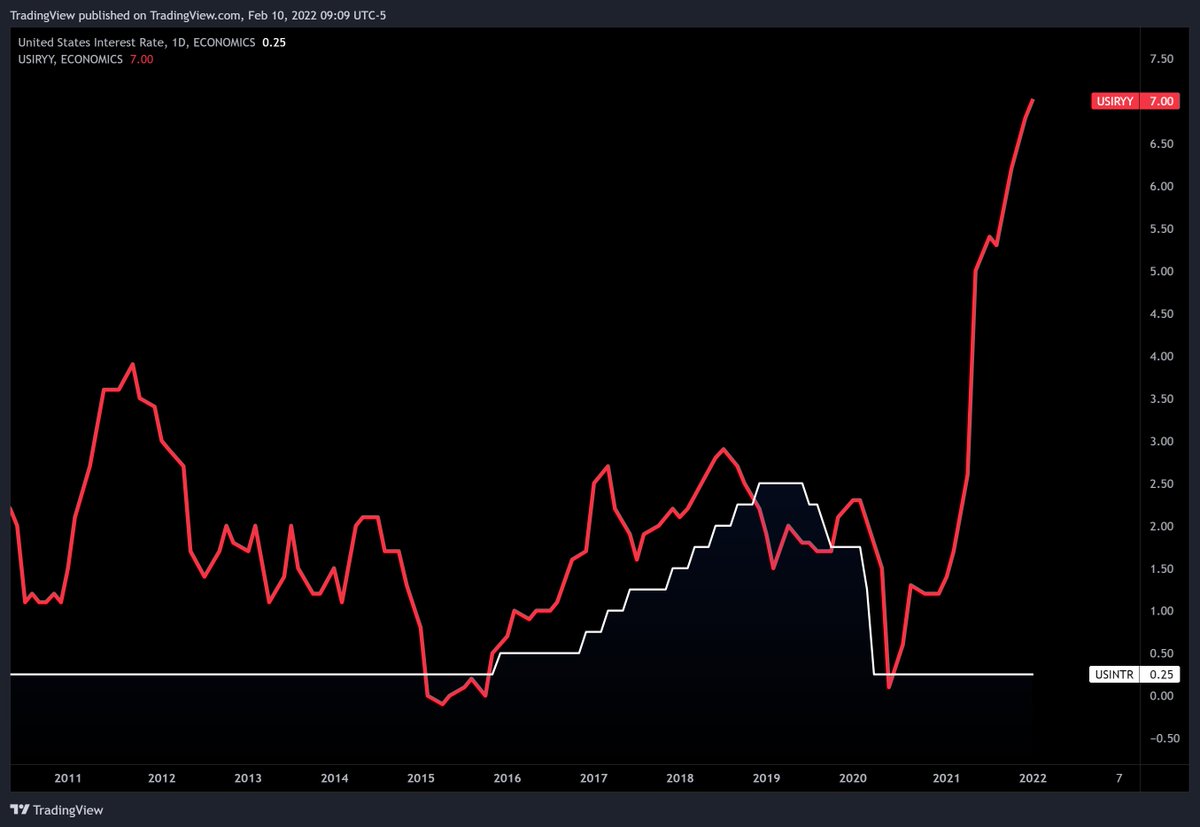Viewport: 1200px width, 827px height.
Task: Click the red USIRYY price label tag
Action: [x=1136, y=101]
